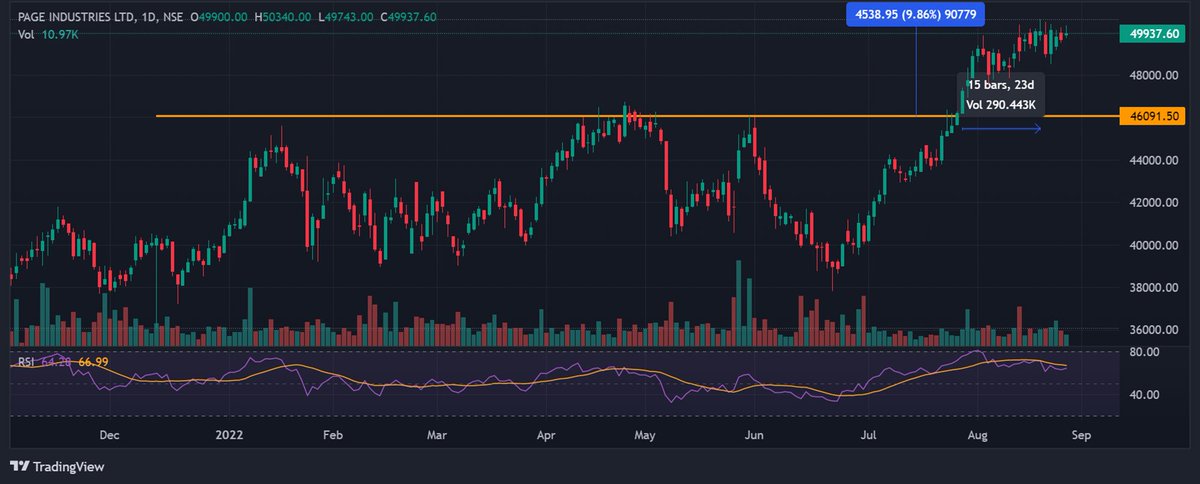Click the Aug time axis label
The width and height of the screenshot is (1200, 484).
tap(980, 436)
